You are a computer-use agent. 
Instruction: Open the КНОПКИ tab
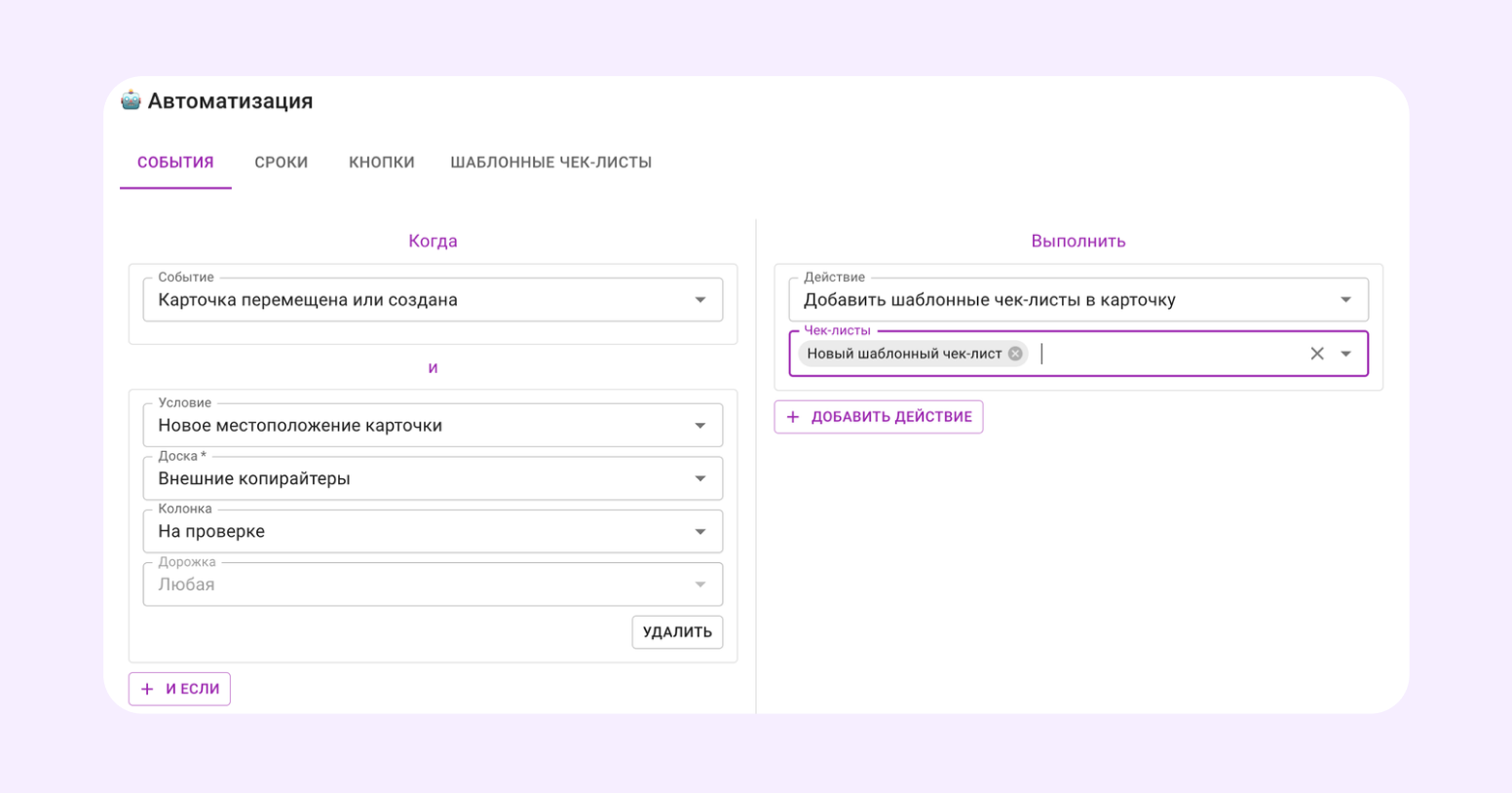point(382,163)
